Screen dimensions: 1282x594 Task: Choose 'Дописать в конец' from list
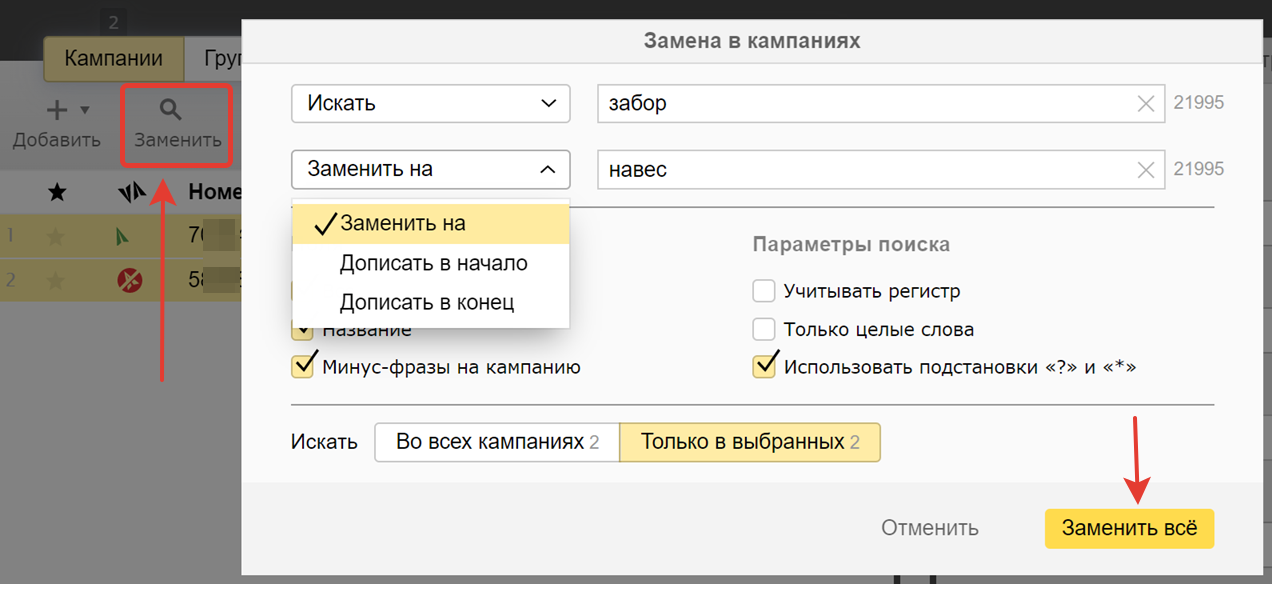point(426,302)
